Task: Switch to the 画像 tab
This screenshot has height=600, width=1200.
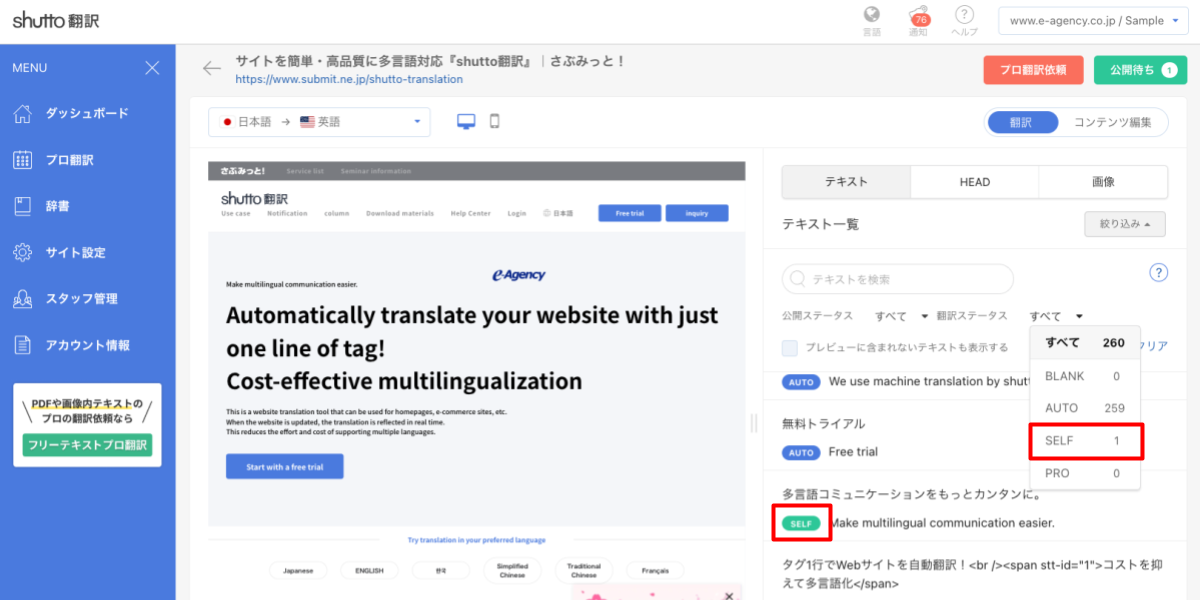Action: (x=1104, y=182)
